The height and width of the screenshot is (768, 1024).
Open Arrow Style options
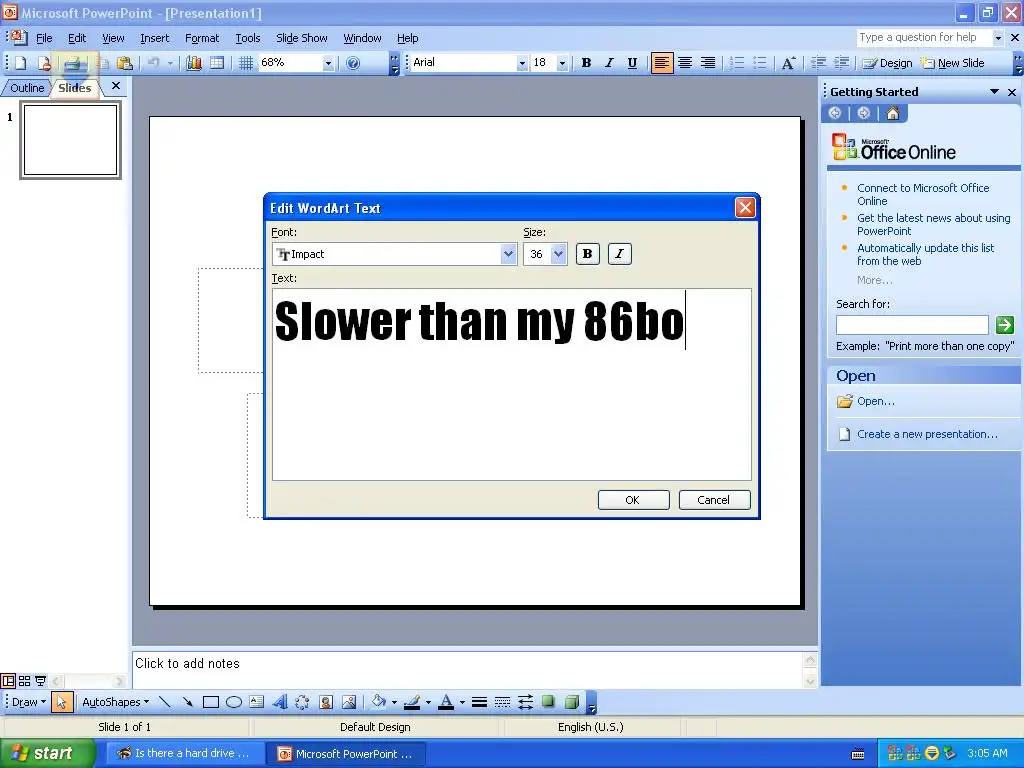click(x=525, y=702)
